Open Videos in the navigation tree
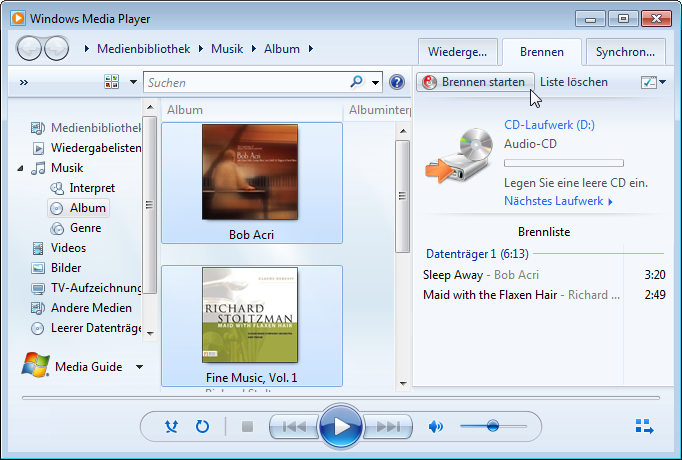Screen dimensions: 682x460 tap(59, 248)
